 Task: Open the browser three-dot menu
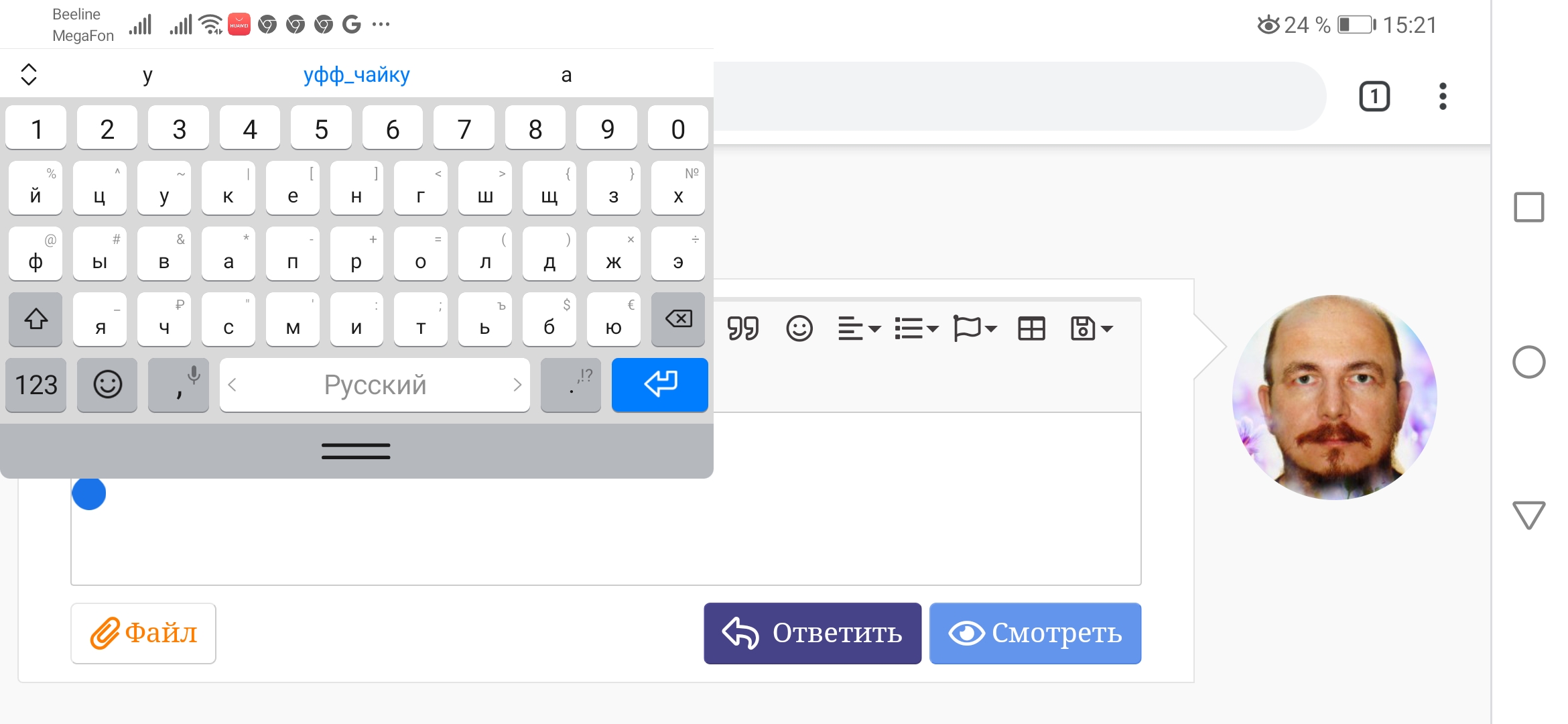tap(1443, 97)
